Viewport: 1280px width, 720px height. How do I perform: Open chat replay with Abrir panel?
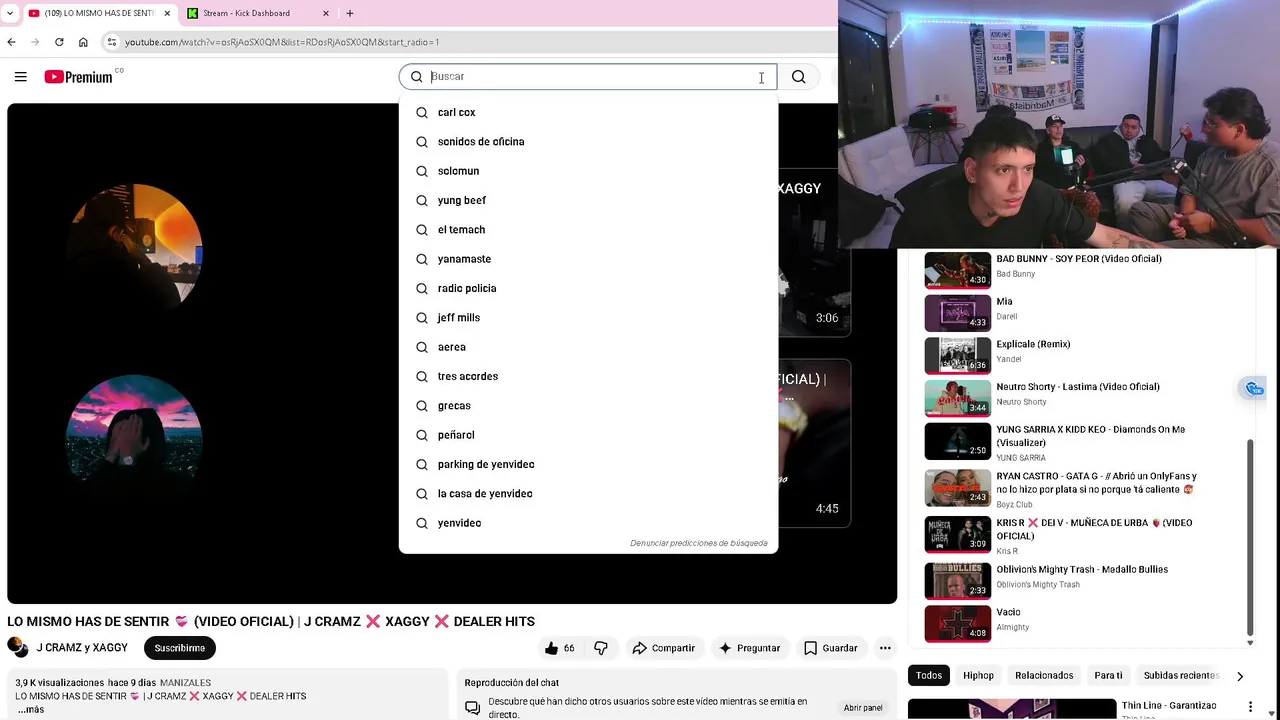(863, 707)
